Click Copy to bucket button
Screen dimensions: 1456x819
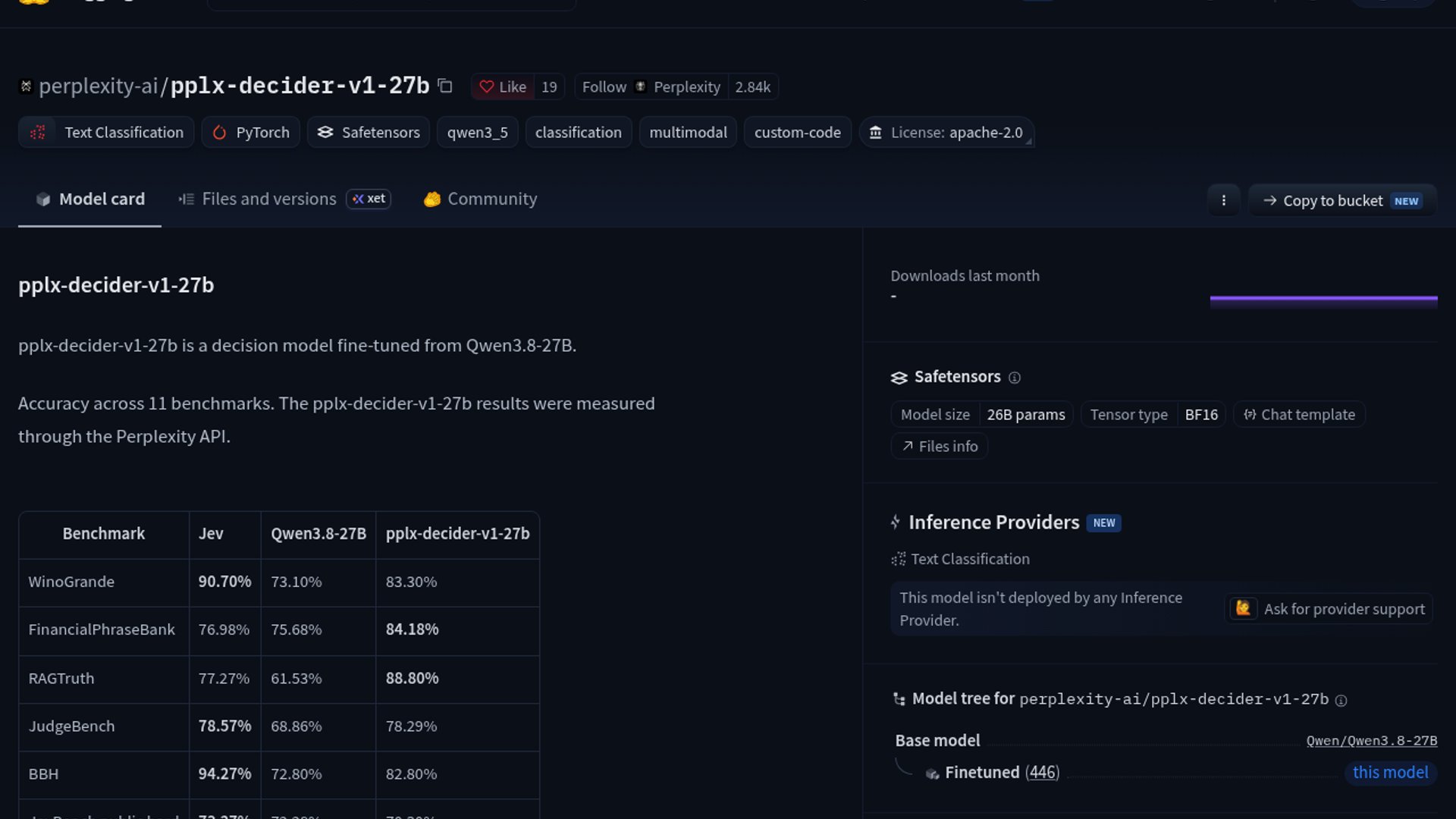[x=1341, y=200]
